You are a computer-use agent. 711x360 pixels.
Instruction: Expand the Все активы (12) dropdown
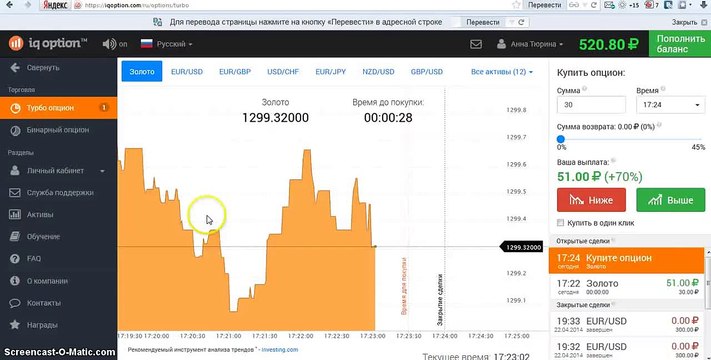coord(502,72)
